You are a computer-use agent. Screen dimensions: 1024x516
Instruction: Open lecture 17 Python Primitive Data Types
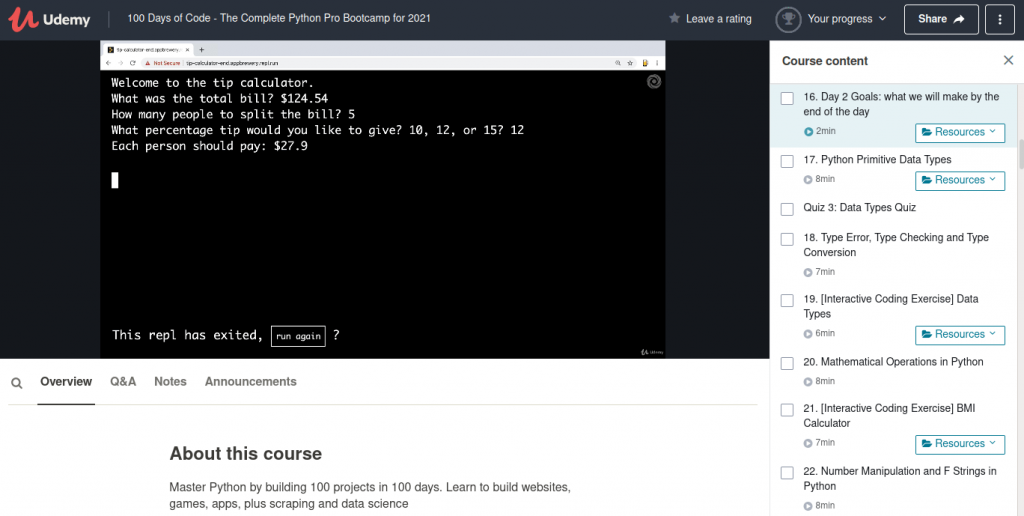tap(877, 159)
